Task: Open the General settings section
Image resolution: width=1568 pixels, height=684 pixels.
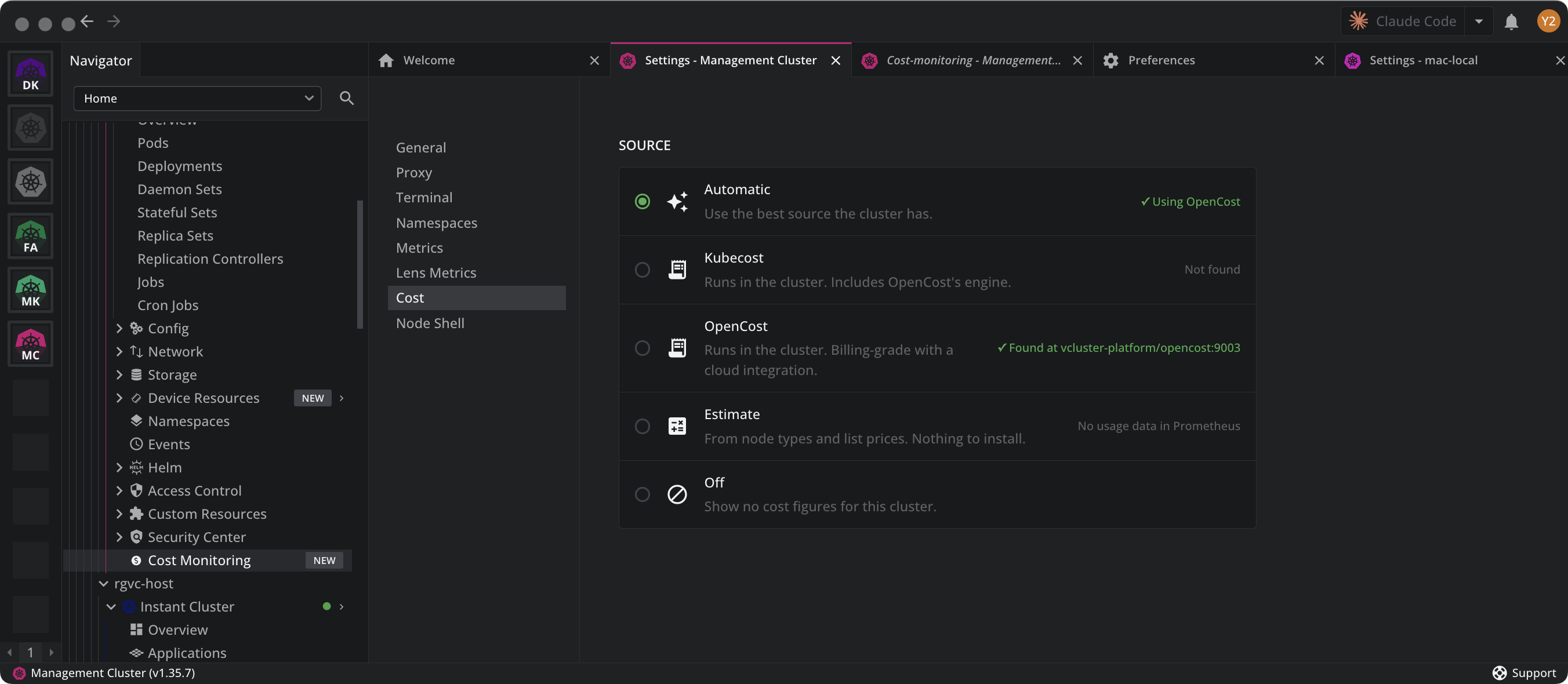Action: pos(477,148)
